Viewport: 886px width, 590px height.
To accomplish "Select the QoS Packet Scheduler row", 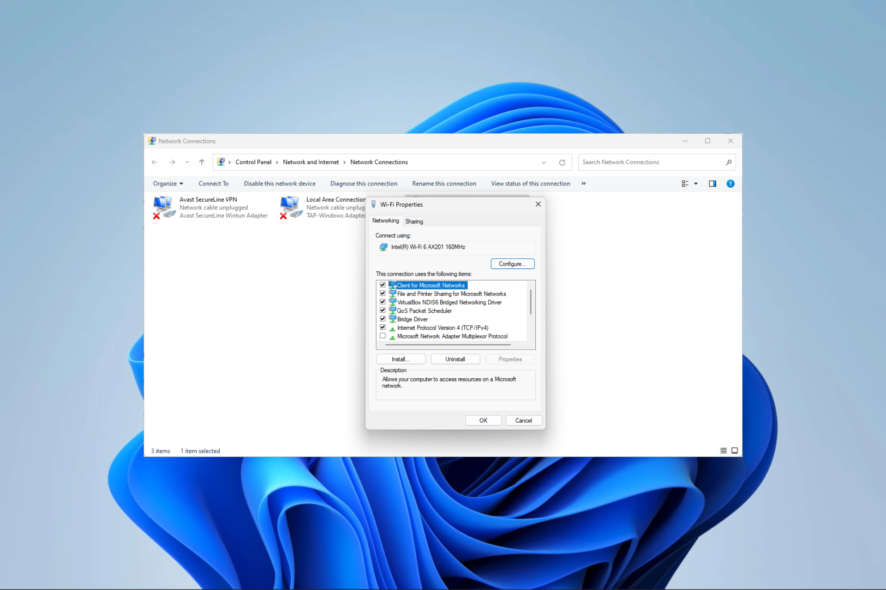I will pos(424,311).
